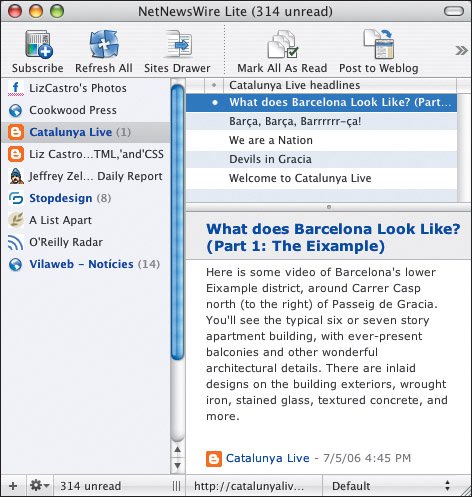Expand toolbar overflow double-chevron
472x497 pixels.
click(x=462, y=51)
